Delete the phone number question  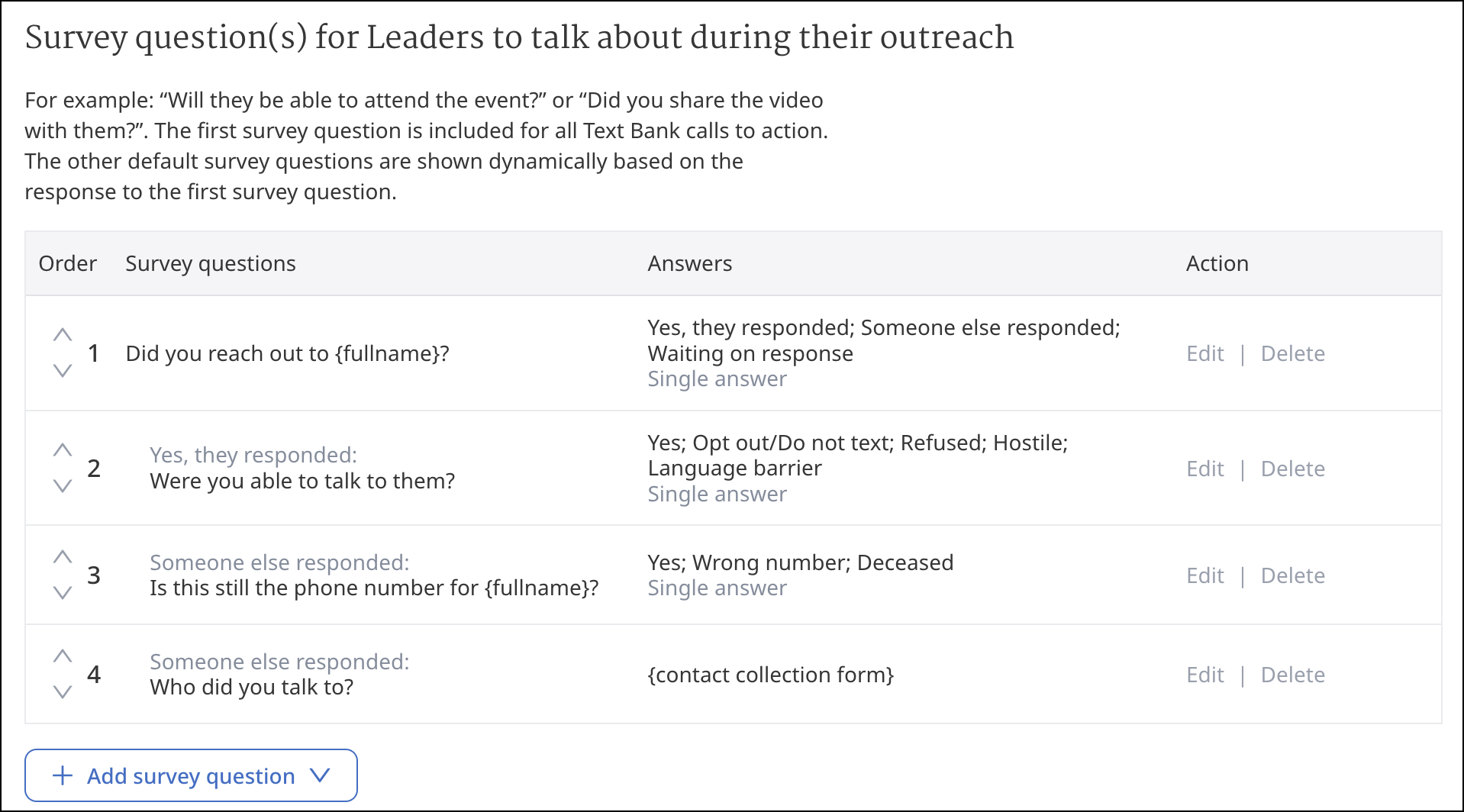[1293, 575]
